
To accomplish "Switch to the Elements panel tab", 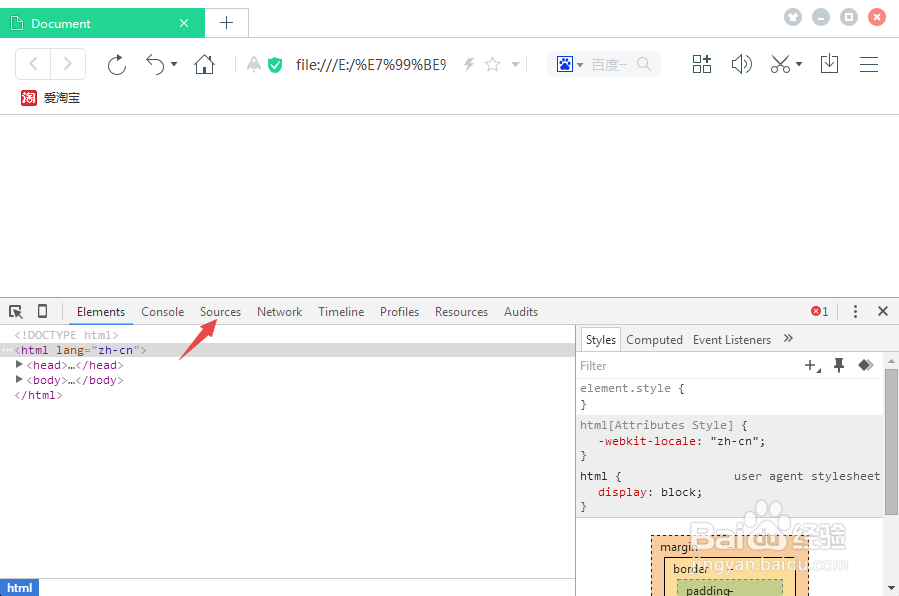I will point(101,312).
